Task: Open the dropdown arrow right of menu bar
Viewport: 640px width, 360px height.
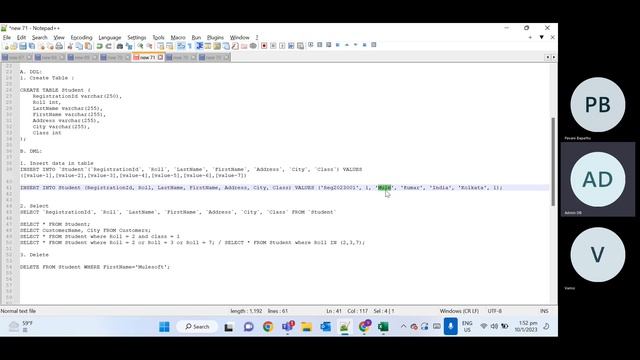Action: (x=542, y=37)
